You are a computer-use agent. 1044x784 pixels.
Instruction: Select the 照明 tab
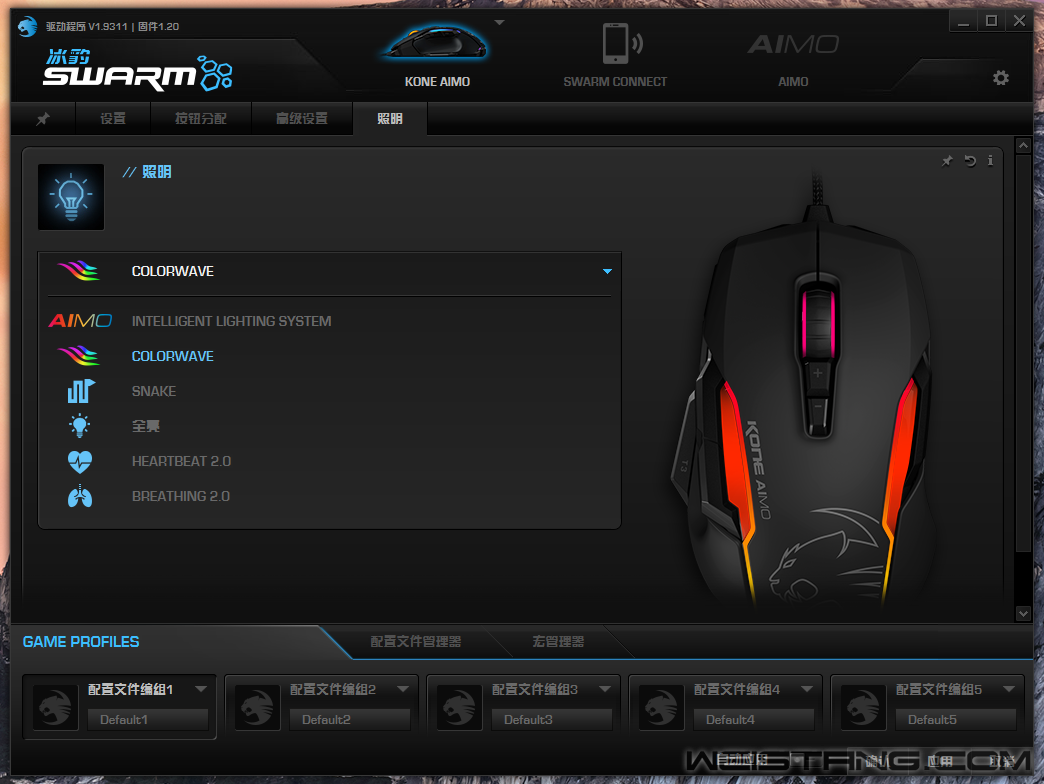click(x=390, y=119)
